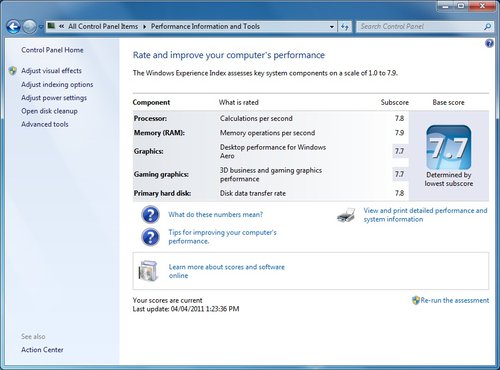Image resolution: width=500 pixels, height=370 pixels.
Task: Click the Component column header
Action: point(151,102)
